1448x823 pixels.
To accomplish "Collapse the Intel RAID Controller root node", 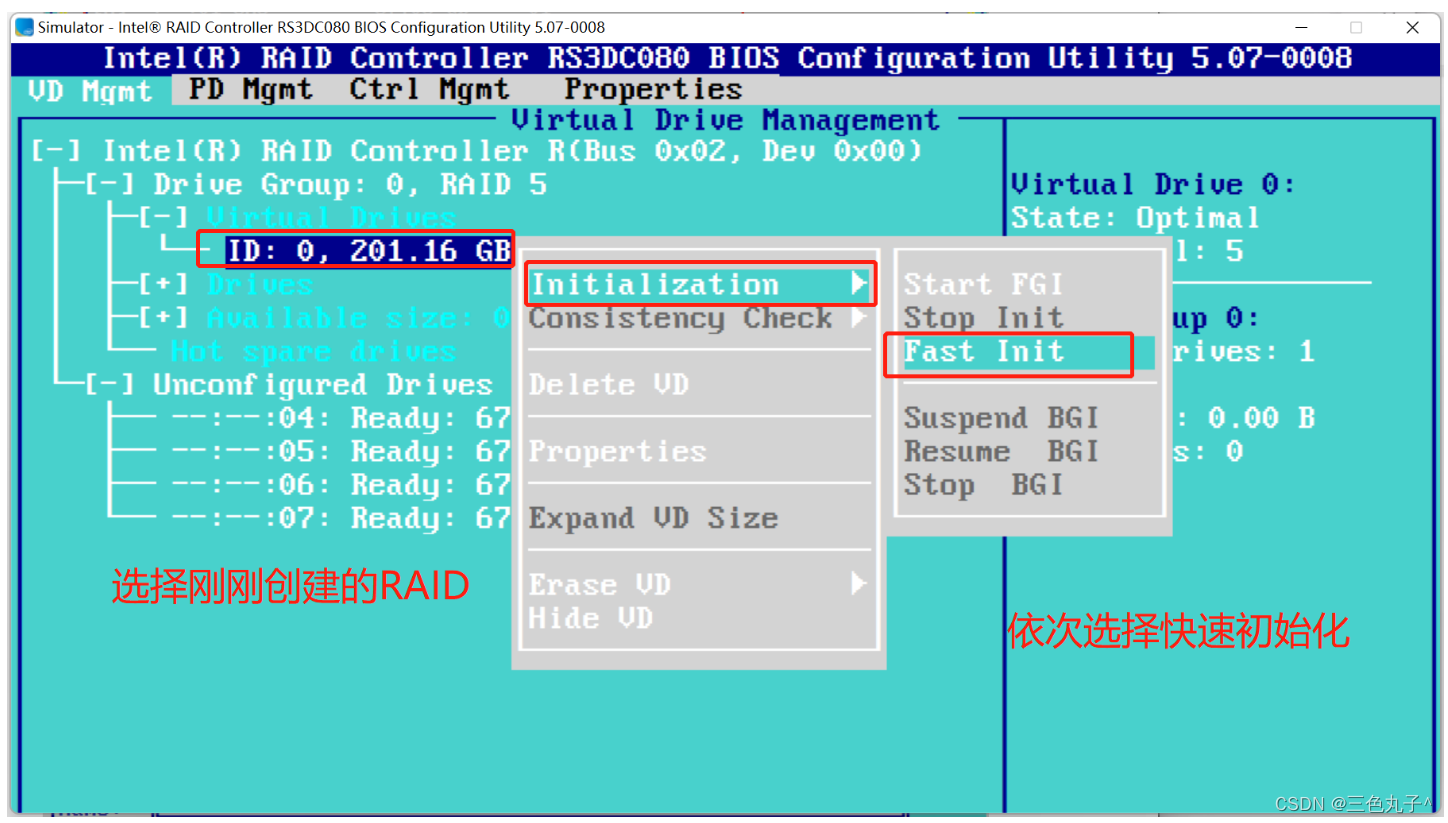I will point(56,151).
